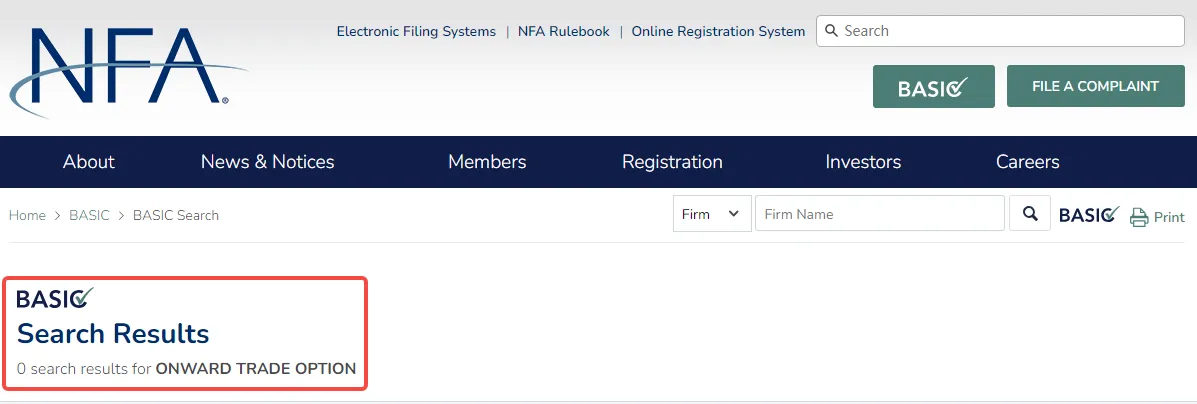Click the BASIC Search breadcrumb
The width and height of the screenshot is (1197, 404).
click(x=176, y=215)
